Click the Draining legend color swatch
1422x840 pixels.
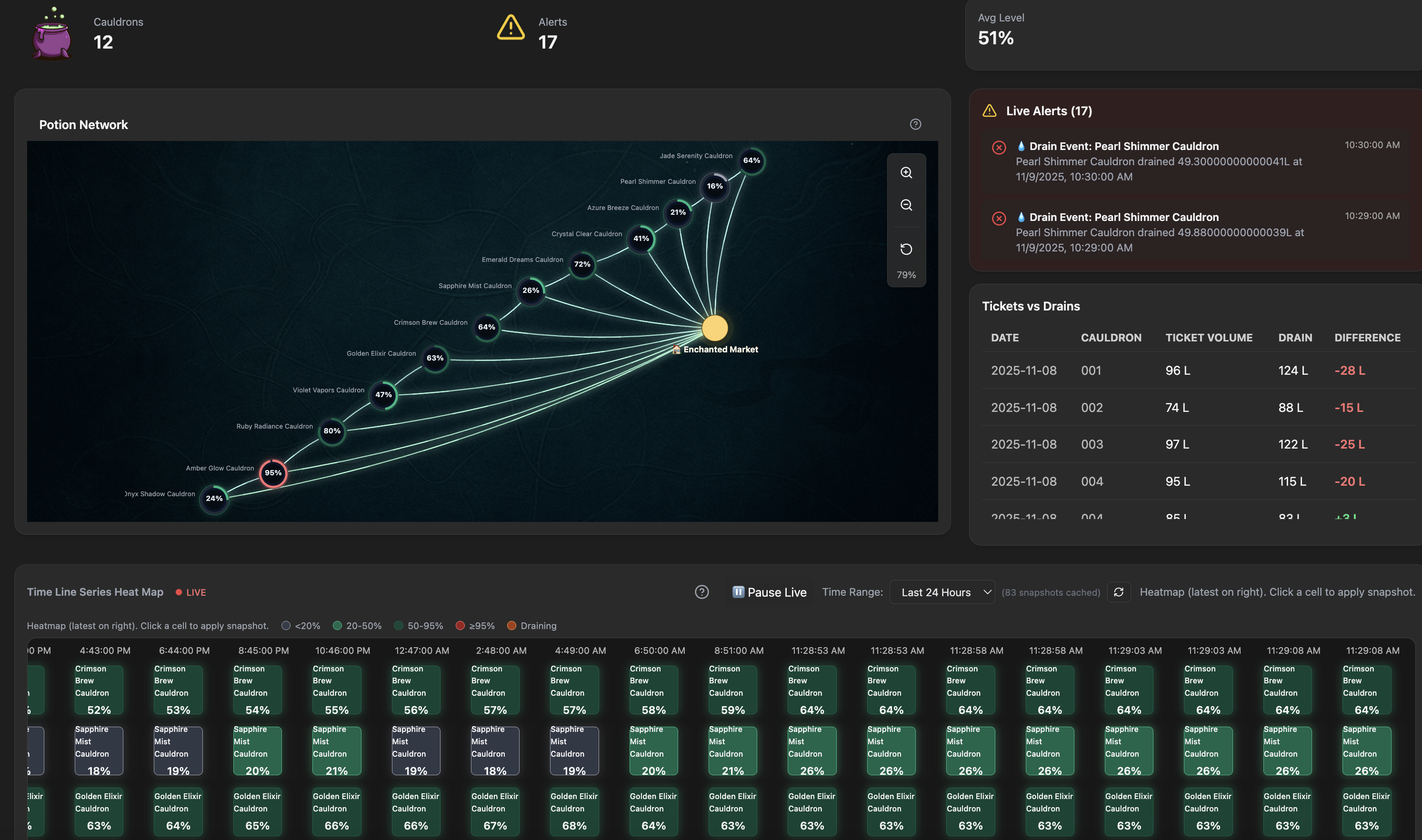(512, 625)
